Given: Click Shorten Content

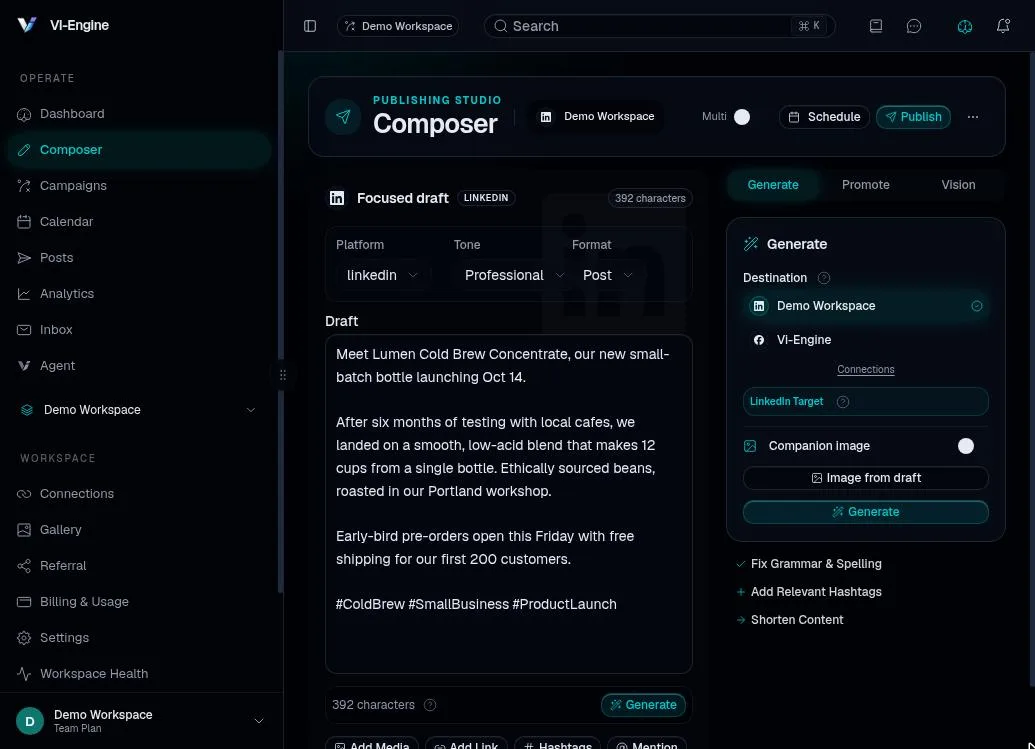Looking at the screenshot, I should pos(789,620).
